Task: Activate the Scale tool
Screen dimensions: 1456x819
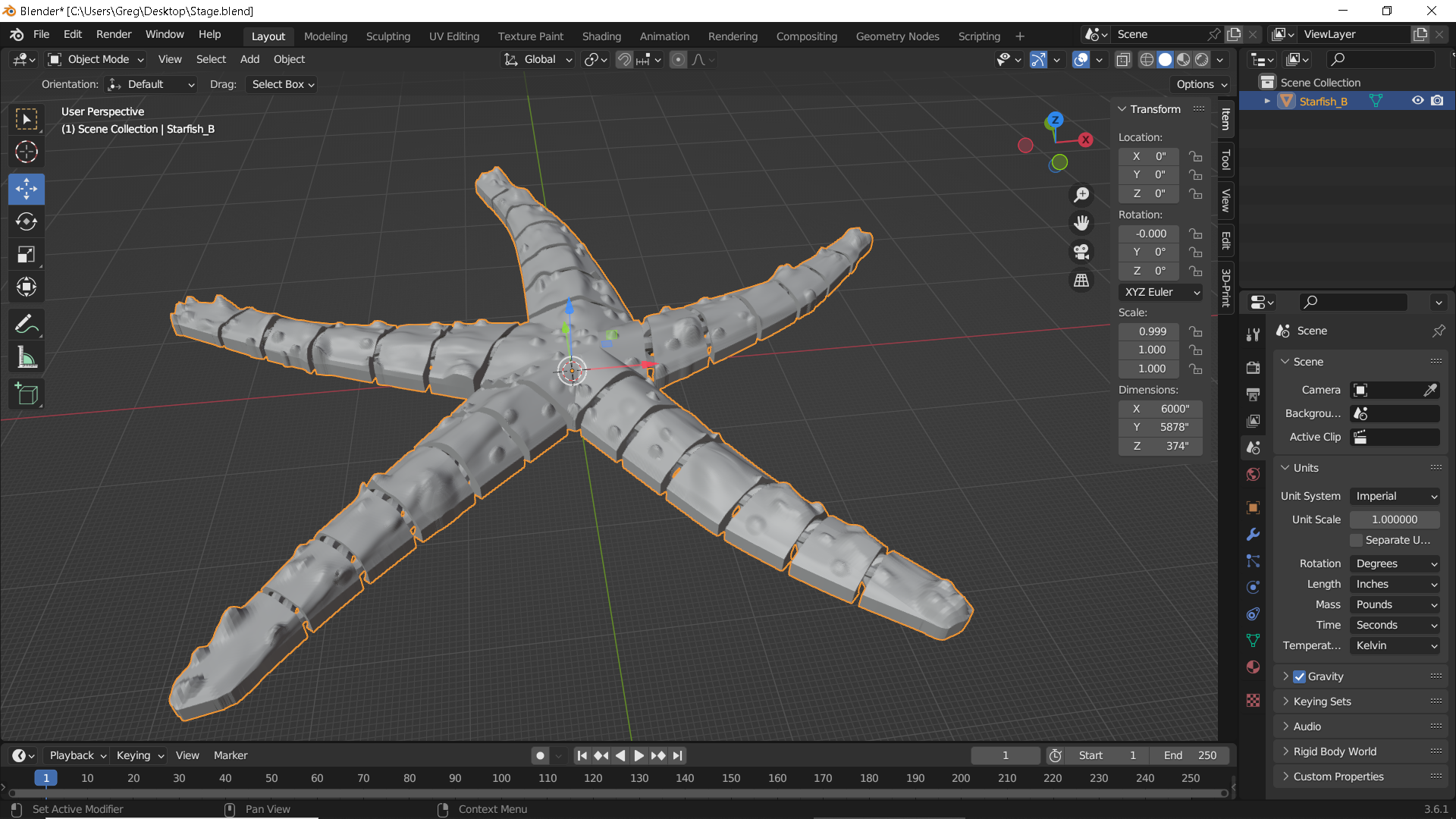Action: 27,254
